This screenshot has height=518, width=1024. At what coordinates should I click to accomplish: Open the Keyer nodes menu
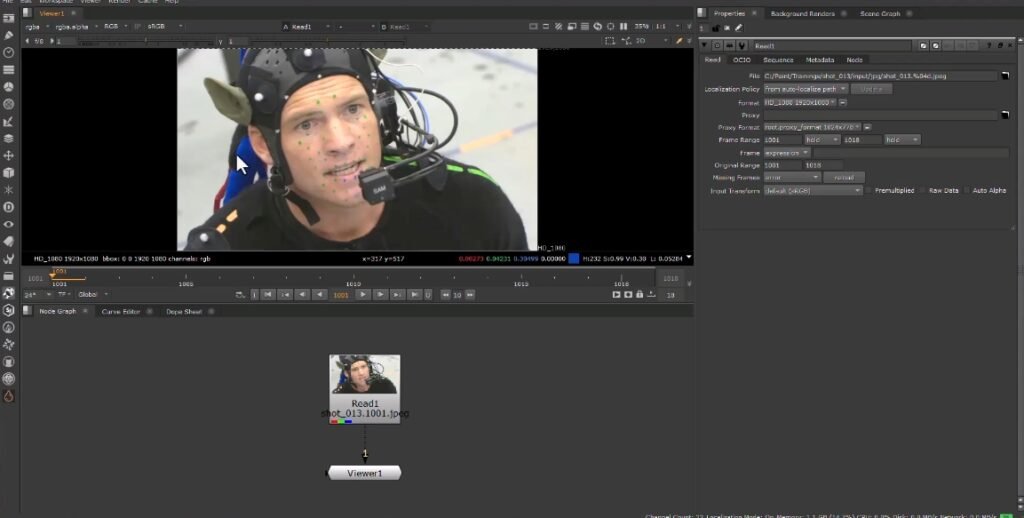8,121
